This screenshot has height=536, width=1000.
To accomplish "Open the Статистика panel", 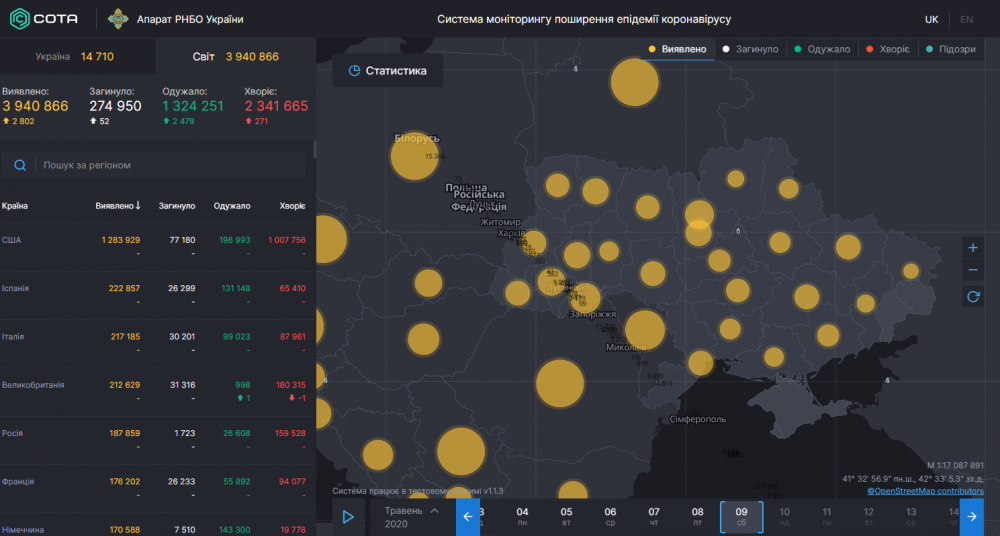I will [x=387, y=71].
